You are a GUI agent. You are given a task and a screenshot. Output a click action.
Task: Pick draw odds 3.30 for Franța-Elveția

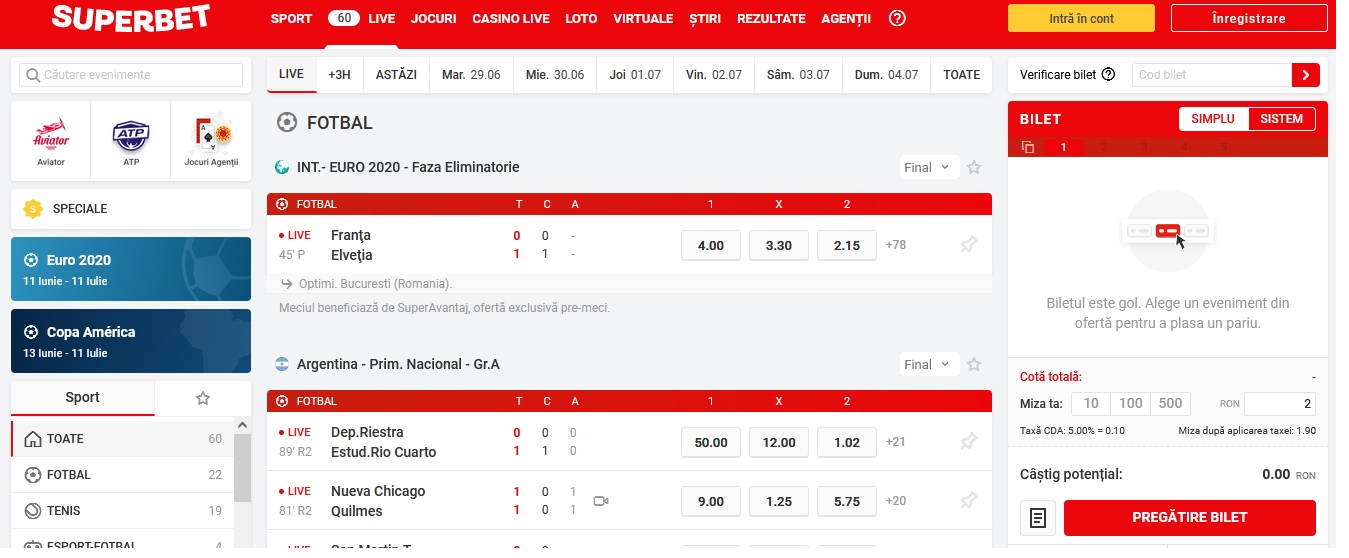tap(779, 245)
